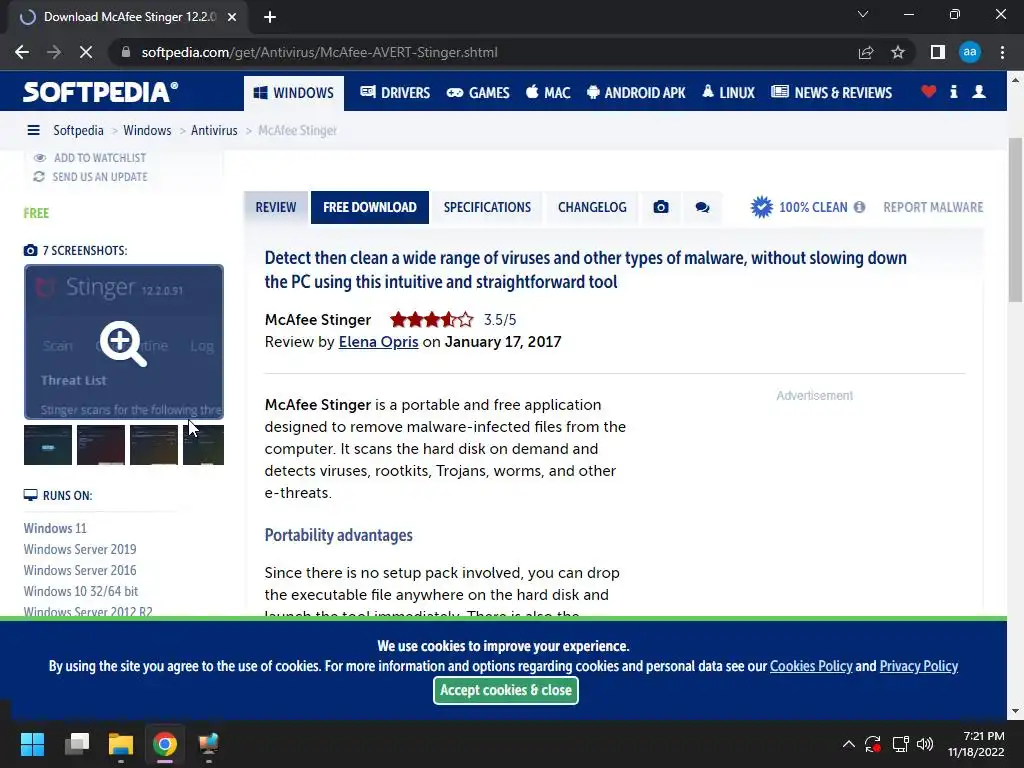Click Windows 10 32/64 bit entry

(x=81, y=591)
